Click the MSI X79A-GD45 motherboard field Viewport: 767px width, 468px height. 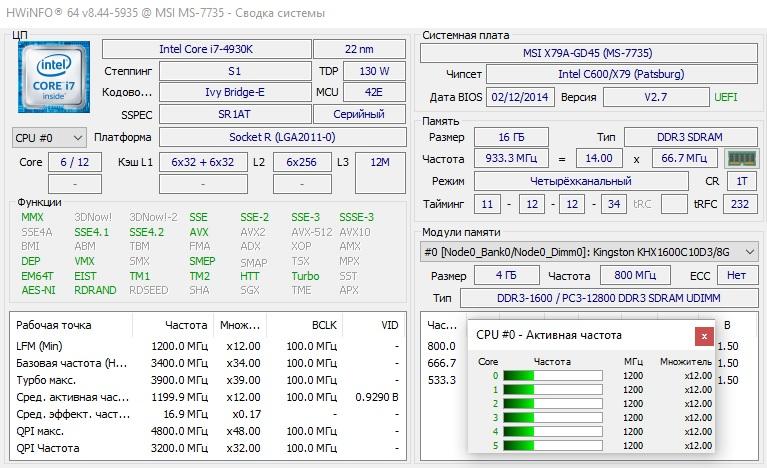point(588,53)
